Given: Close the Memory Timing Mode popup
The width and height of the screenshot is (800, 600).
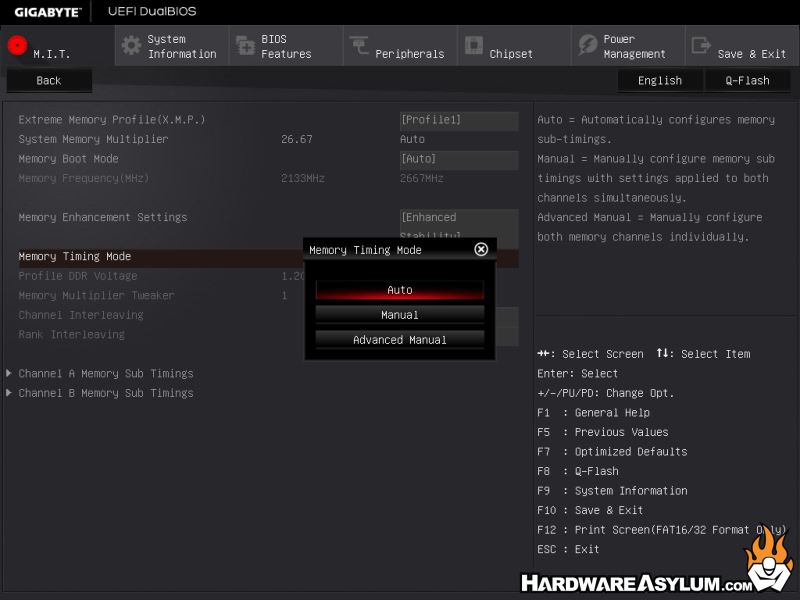Looking at the screenshot, I should pos(481,249).
